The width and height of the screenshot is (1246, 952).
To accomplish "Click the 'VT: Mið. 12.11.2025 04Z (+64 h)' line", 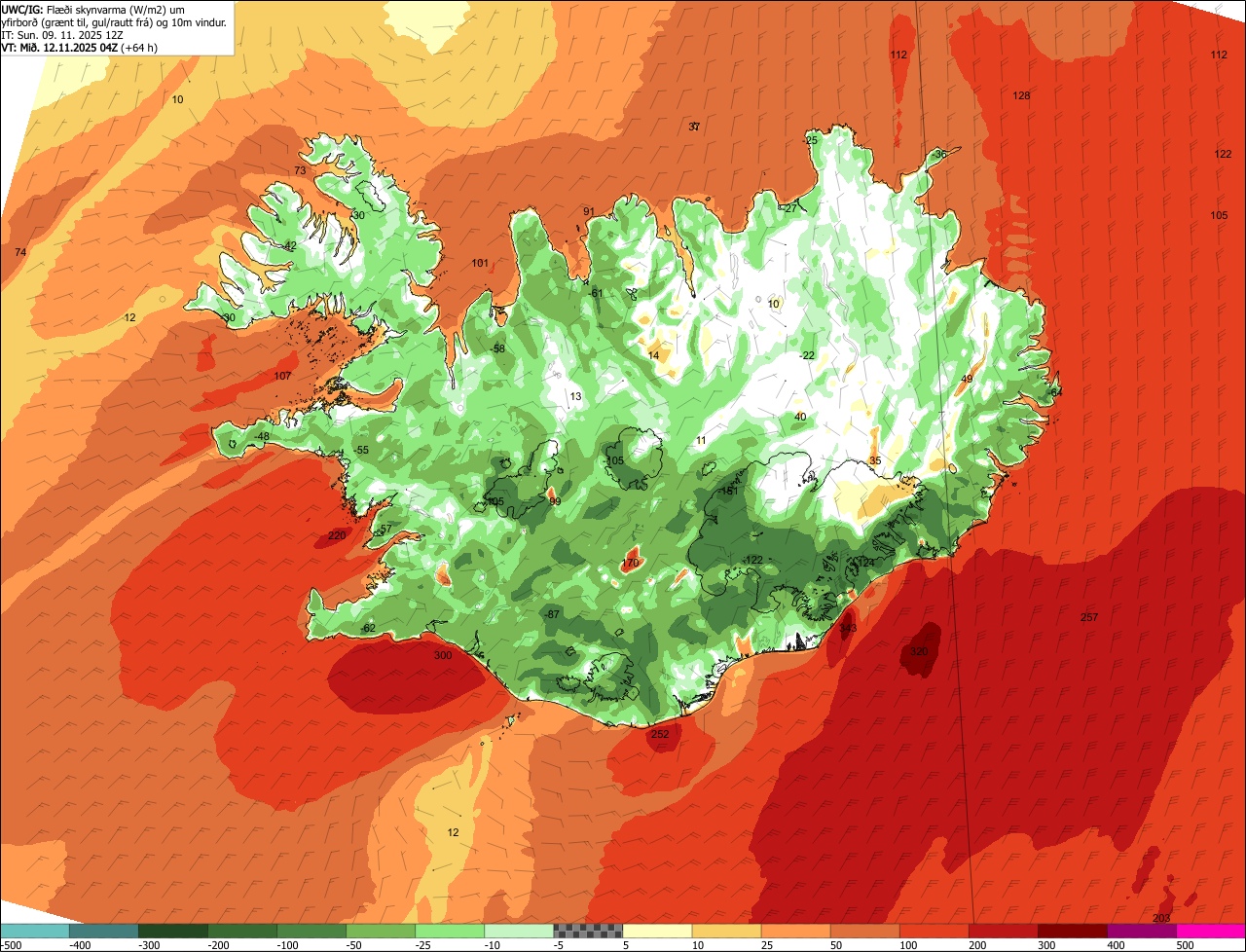I will pos(80,47).
